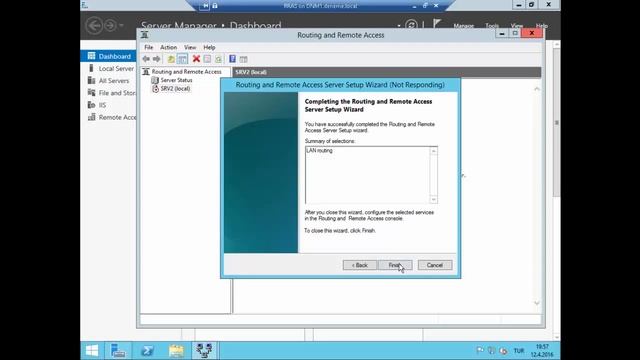Screen dimensions: 640x360
Task: Click the Back arrow toolbar icon
Action: point(146,59)
